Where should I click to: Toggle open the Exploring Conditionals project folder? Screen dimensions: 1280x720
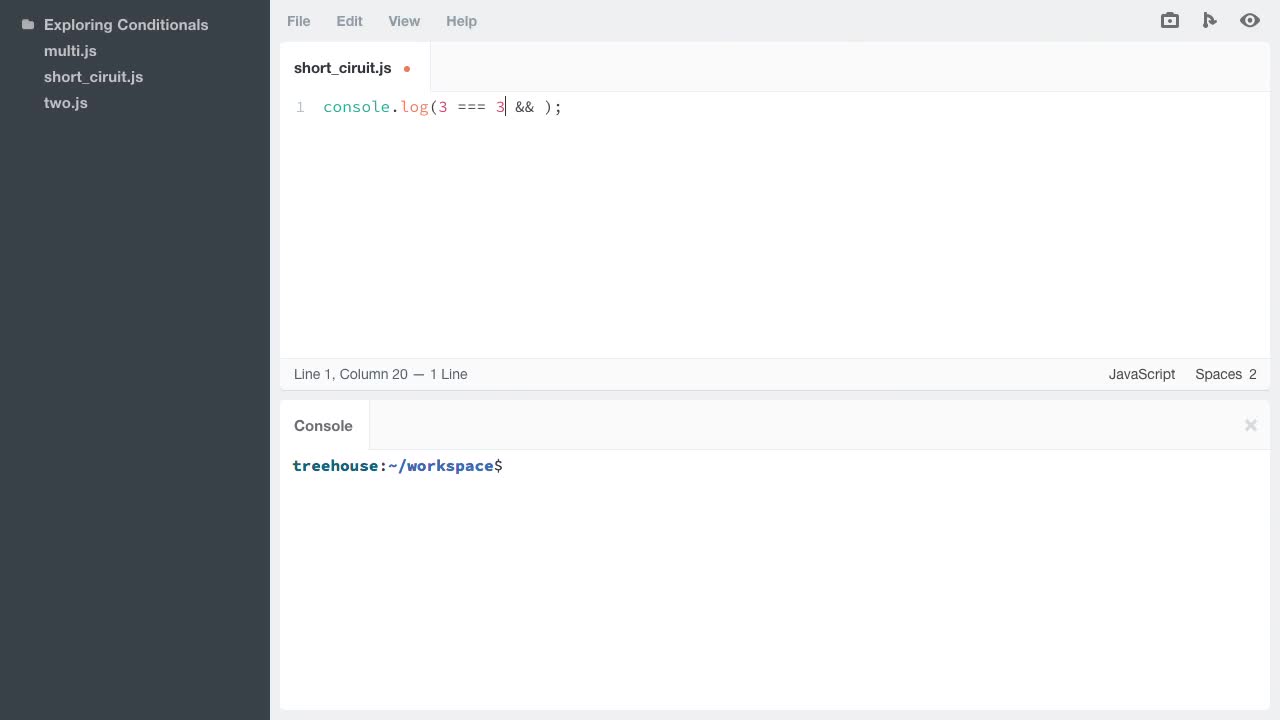click(x=126, y=24)
